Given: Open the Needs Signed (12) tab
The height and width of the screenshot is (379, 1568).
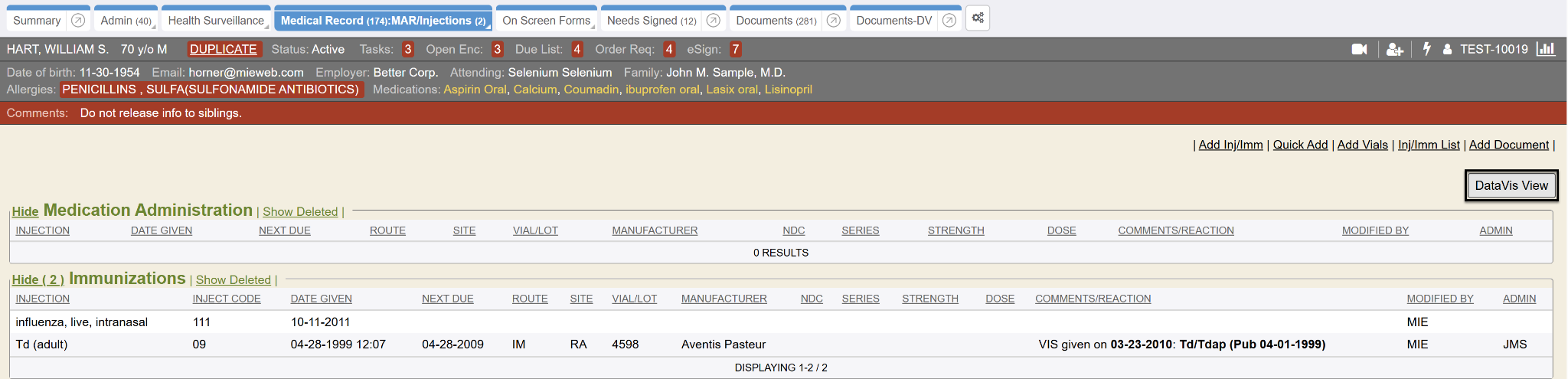Looking at the screenshot, I should coord(651,21).
